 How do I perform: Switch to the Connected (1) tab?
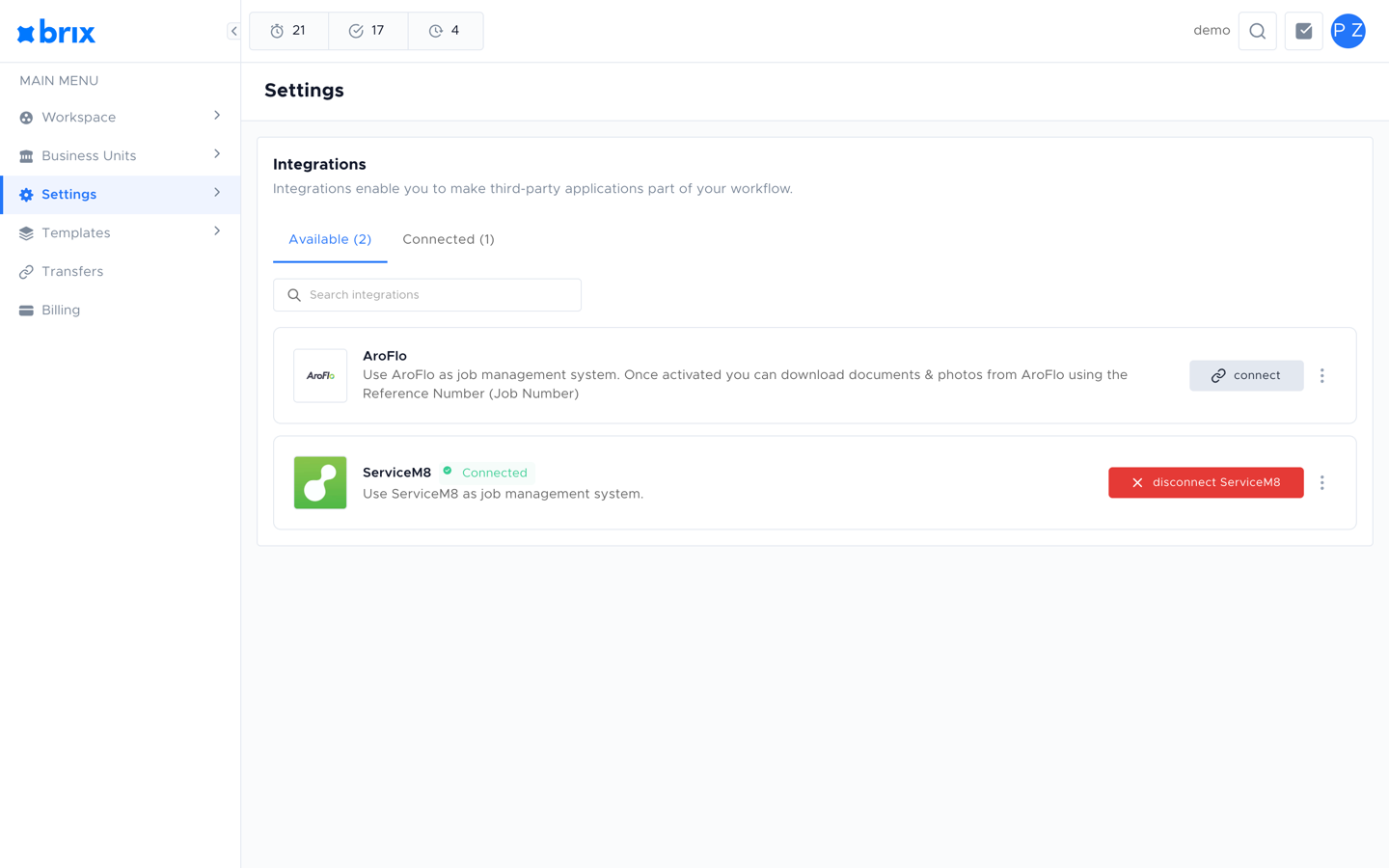449,240
